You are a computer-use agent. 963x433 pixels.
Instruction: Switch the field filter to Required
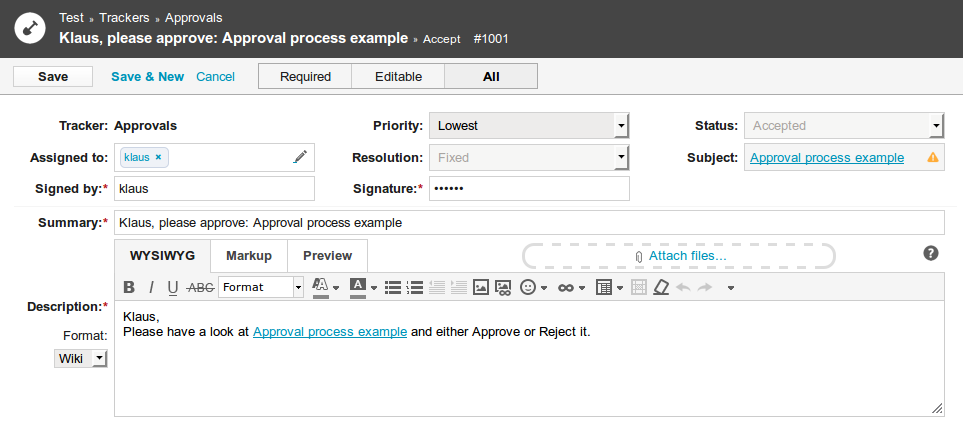305,77
